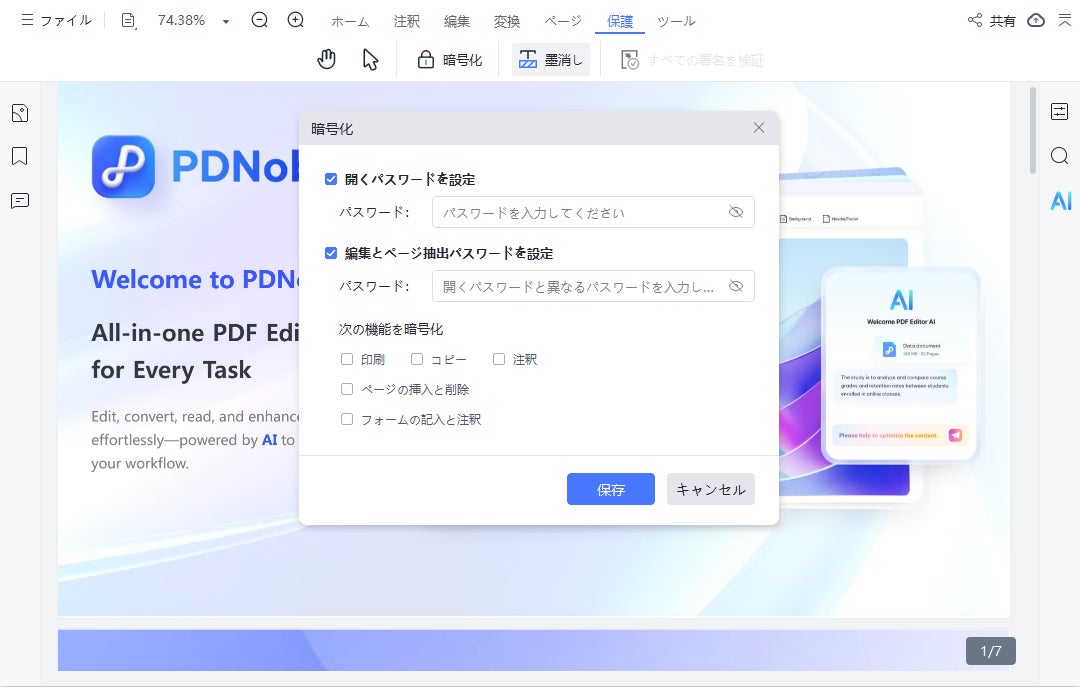Switch to the ツール tab

click(x=676, y=21)
